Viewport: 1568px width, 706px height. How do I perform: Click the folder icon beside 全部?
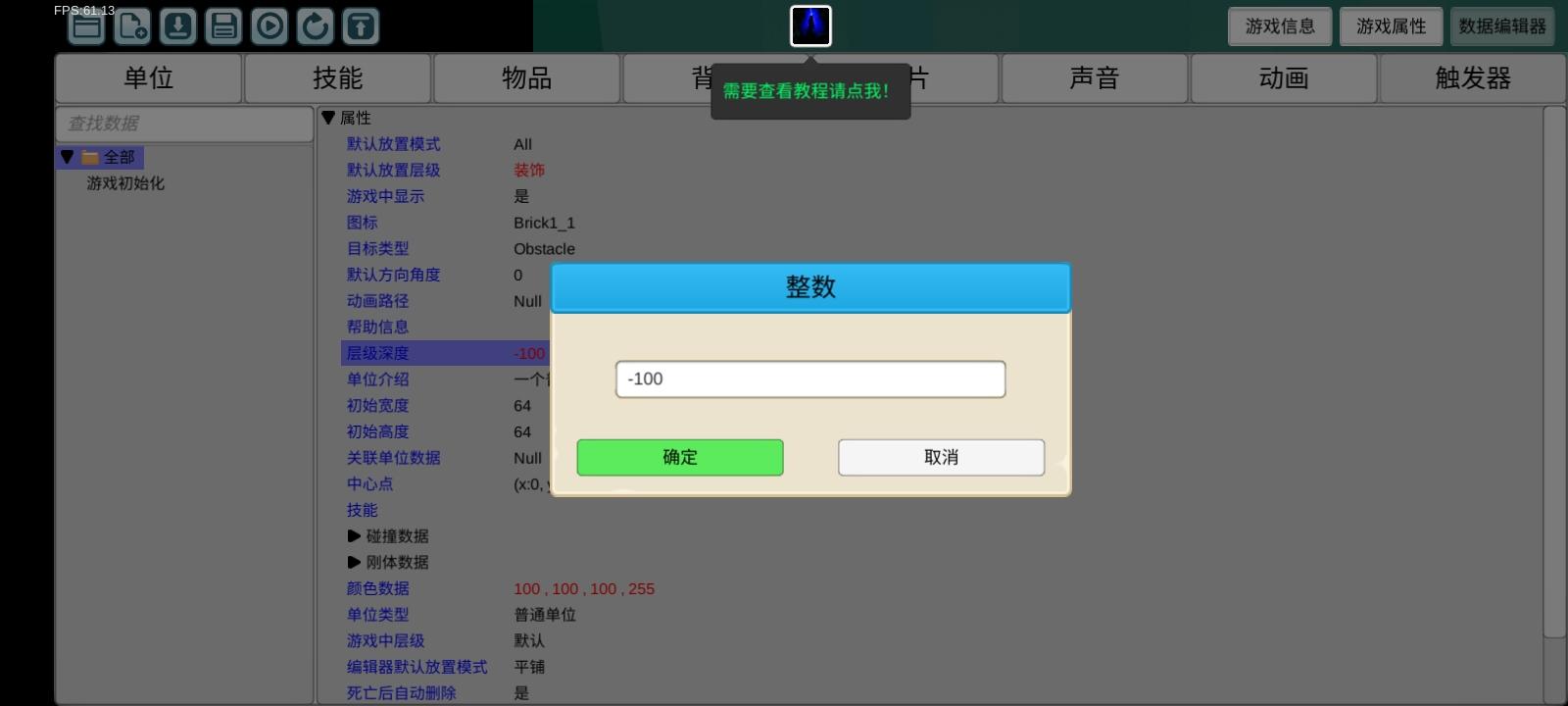90,157
